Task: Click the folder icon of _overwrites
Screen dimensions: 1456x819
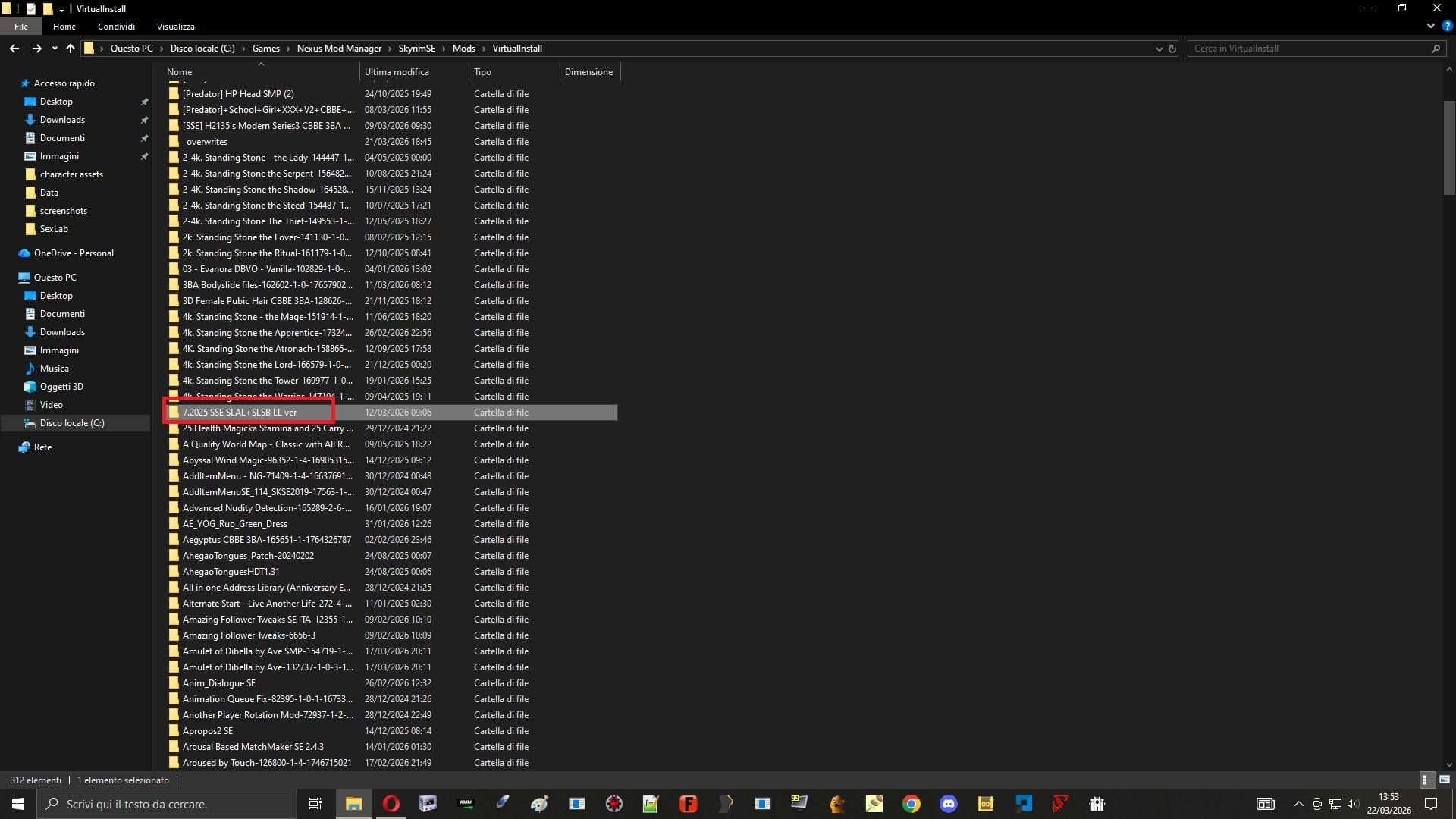Action: pos(174,142)
